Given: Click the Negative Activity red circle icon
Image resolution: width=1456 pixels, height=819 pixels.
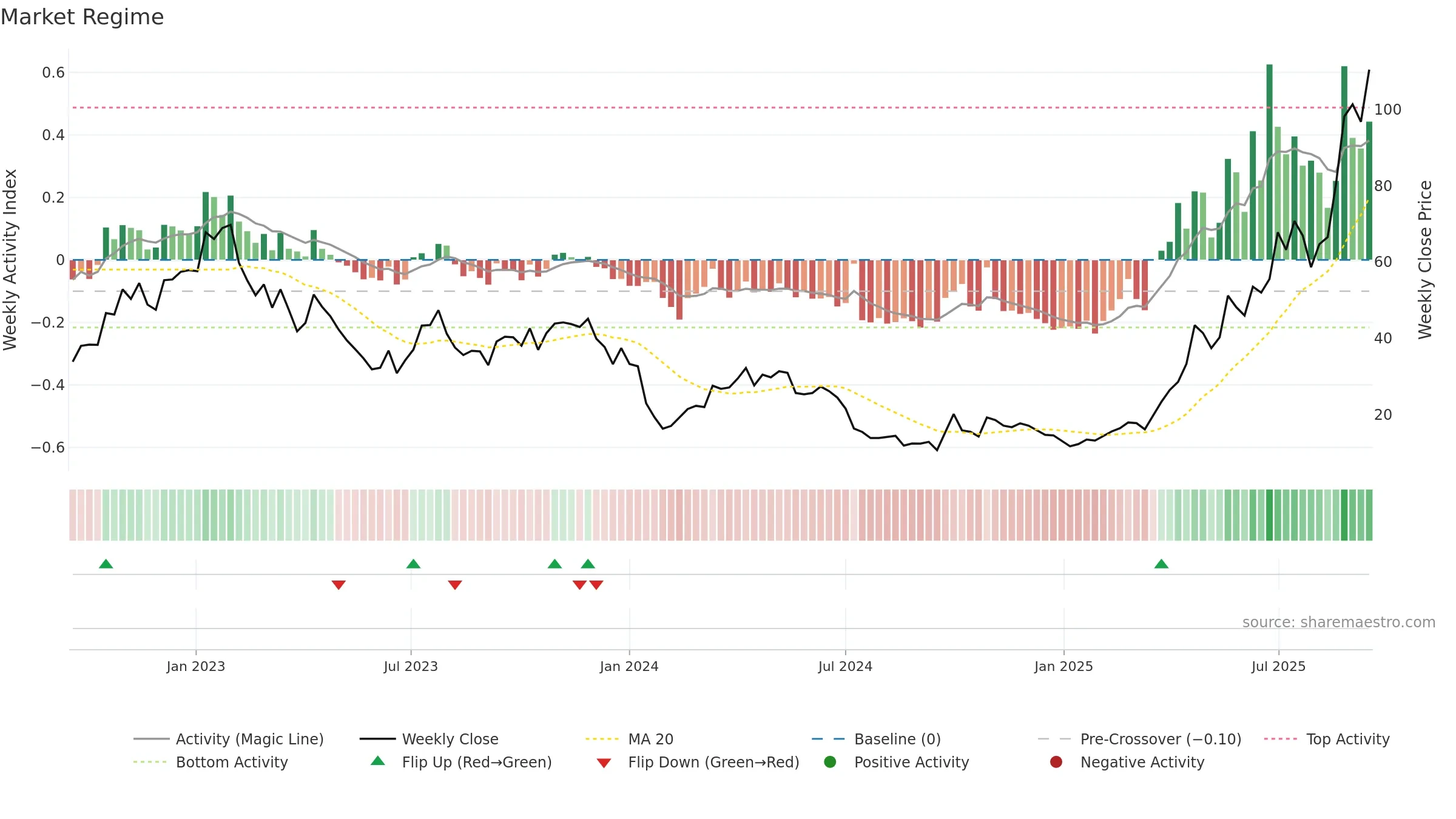Looking at the screenshot, I should pyautogui.click(x=1056, y=762).
